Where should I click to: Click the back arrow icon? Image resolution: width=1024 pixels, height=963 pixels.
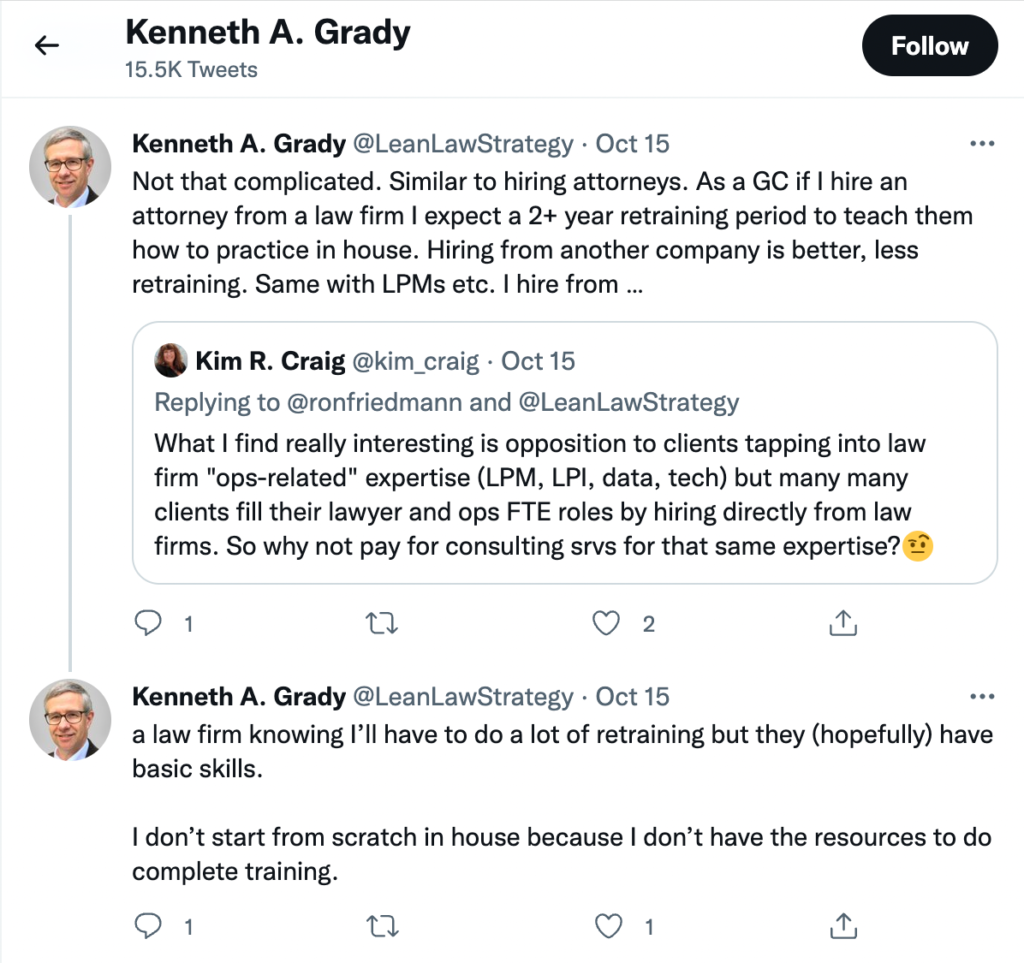pyautogui.click(x=47, y=46)
